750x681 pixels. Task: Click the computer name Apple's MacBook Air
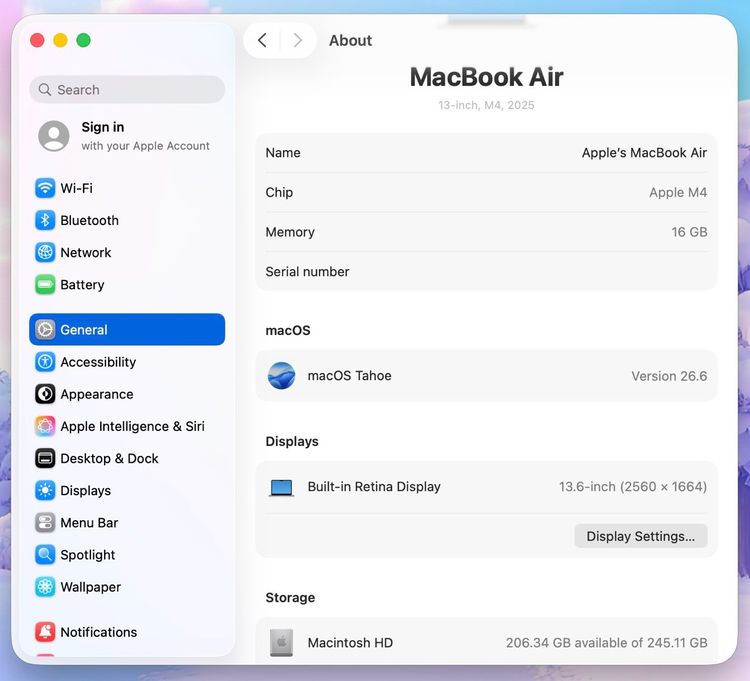coord(644,153)
